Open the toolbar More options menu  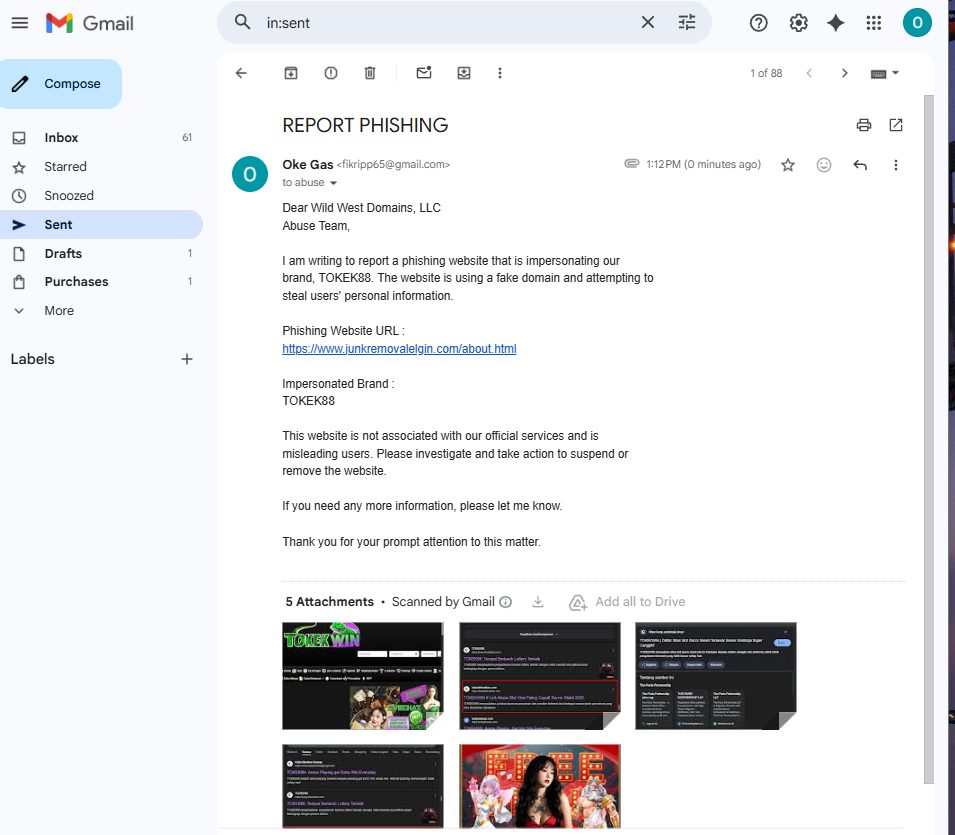pyautogui.click(x=499, y=73)
